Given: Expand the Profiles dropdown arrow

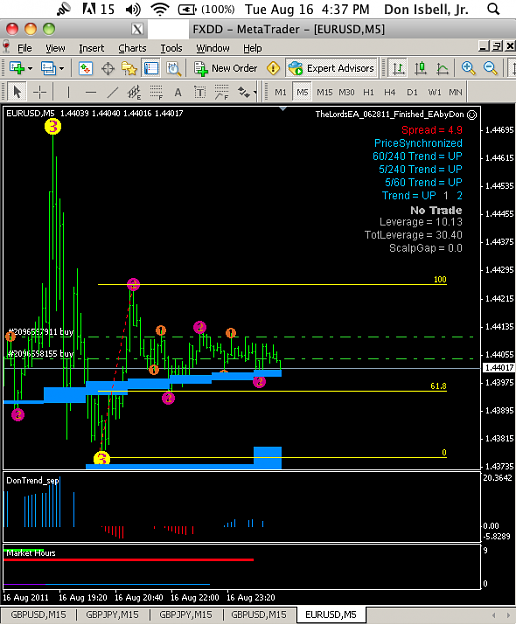Looking at the screenshot, I should 61,69.
